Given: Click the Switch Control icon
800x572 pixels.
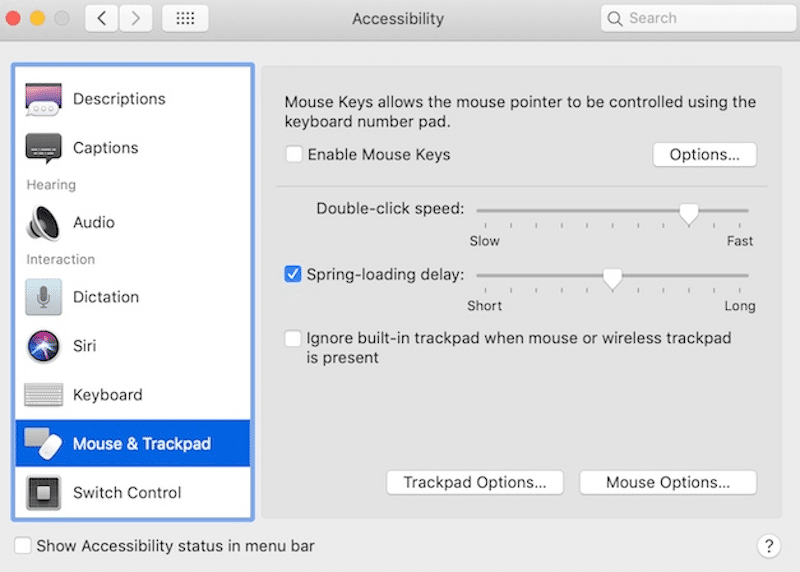Looking at the screenshot, I should point(43,492).
